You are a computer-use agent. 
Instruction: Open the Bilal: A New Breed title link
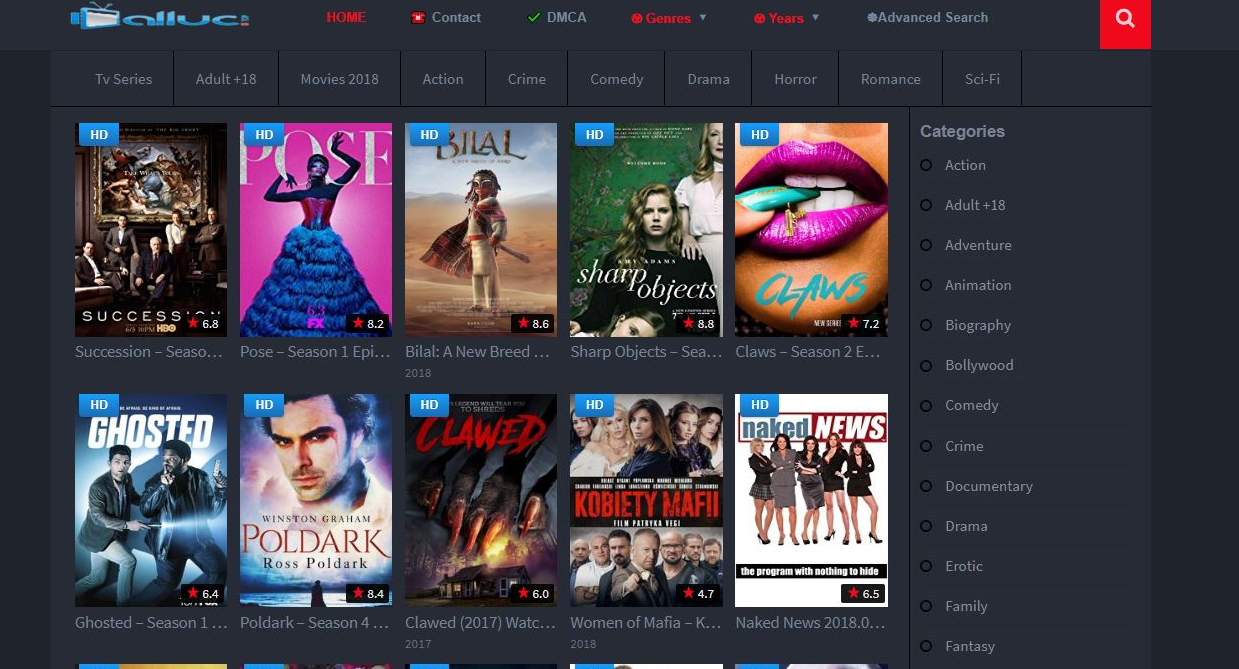pos(478,352)
